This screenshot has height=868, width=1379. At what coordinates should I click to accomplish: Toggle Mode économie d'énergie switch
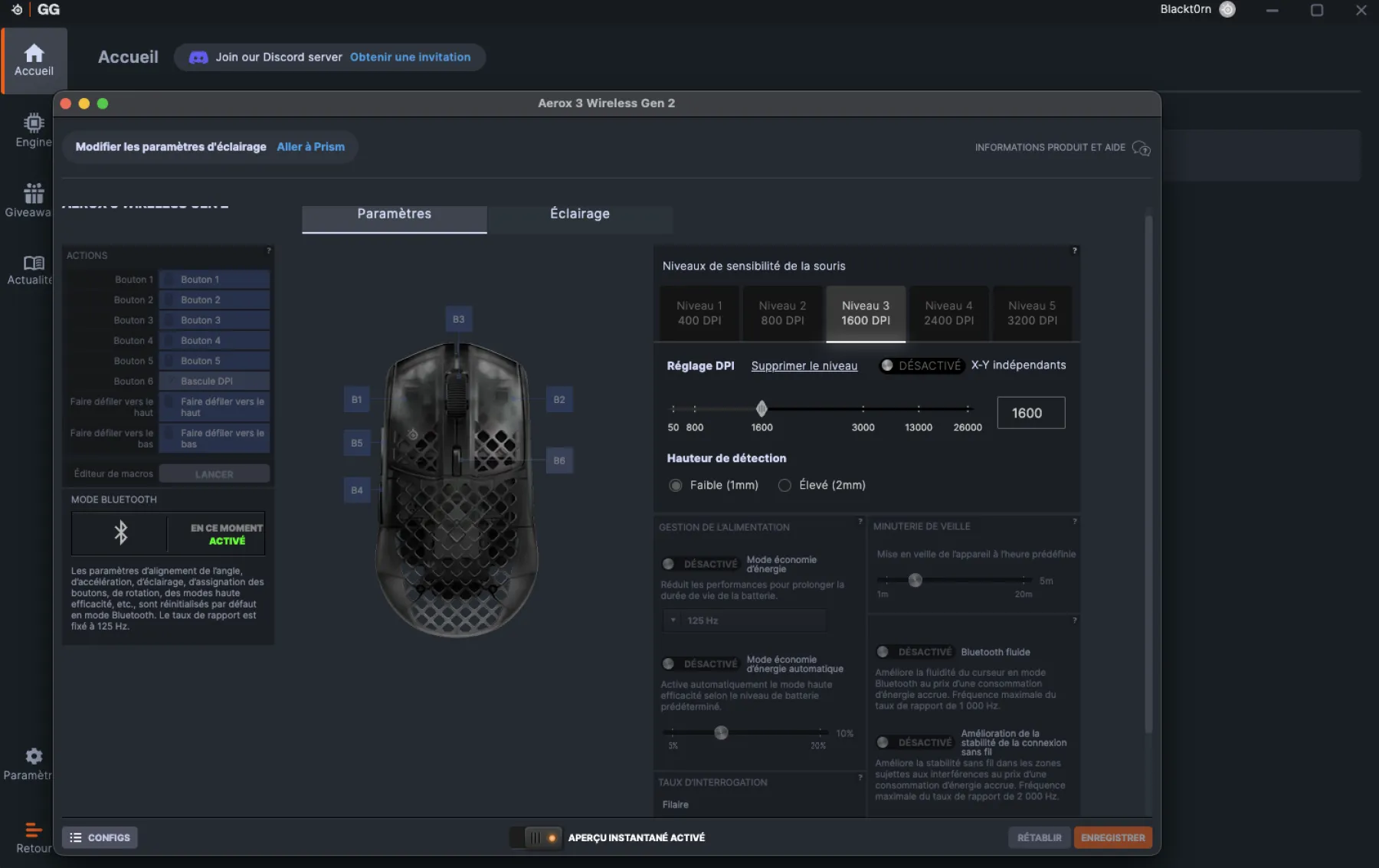(699, 564)
